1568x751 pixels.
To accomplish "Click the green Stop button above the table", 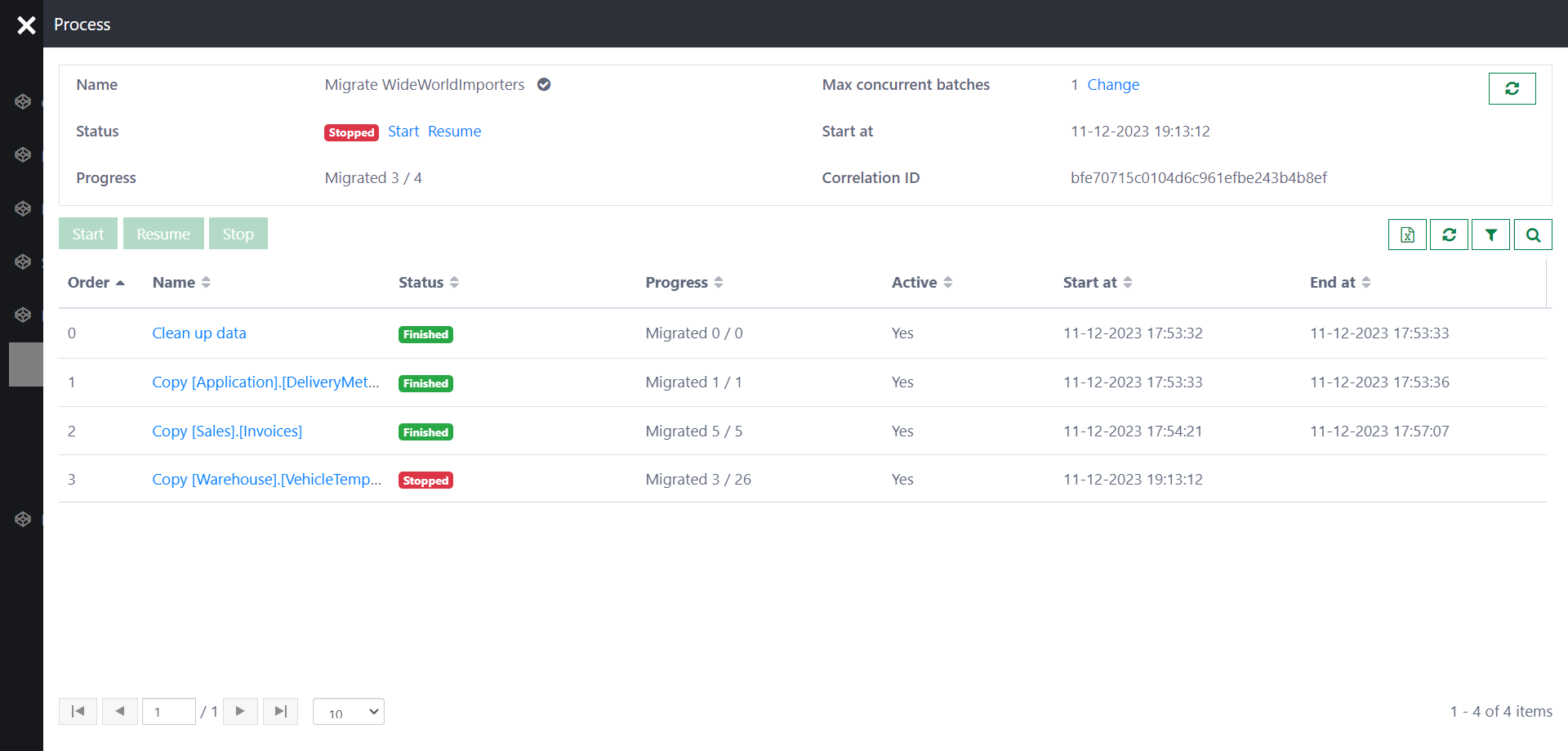I will (238, 234).
